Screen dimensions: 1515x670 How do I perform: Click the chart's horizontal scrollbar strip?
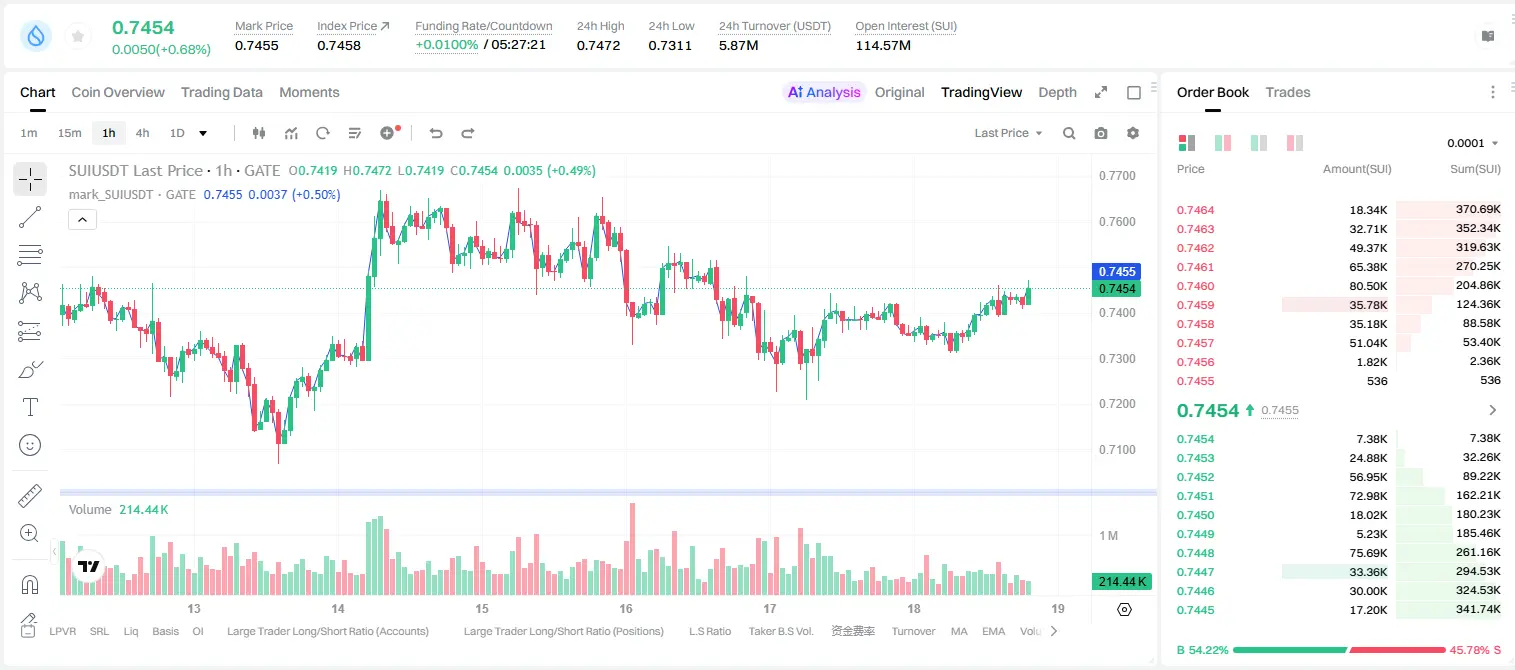(608, 492)
